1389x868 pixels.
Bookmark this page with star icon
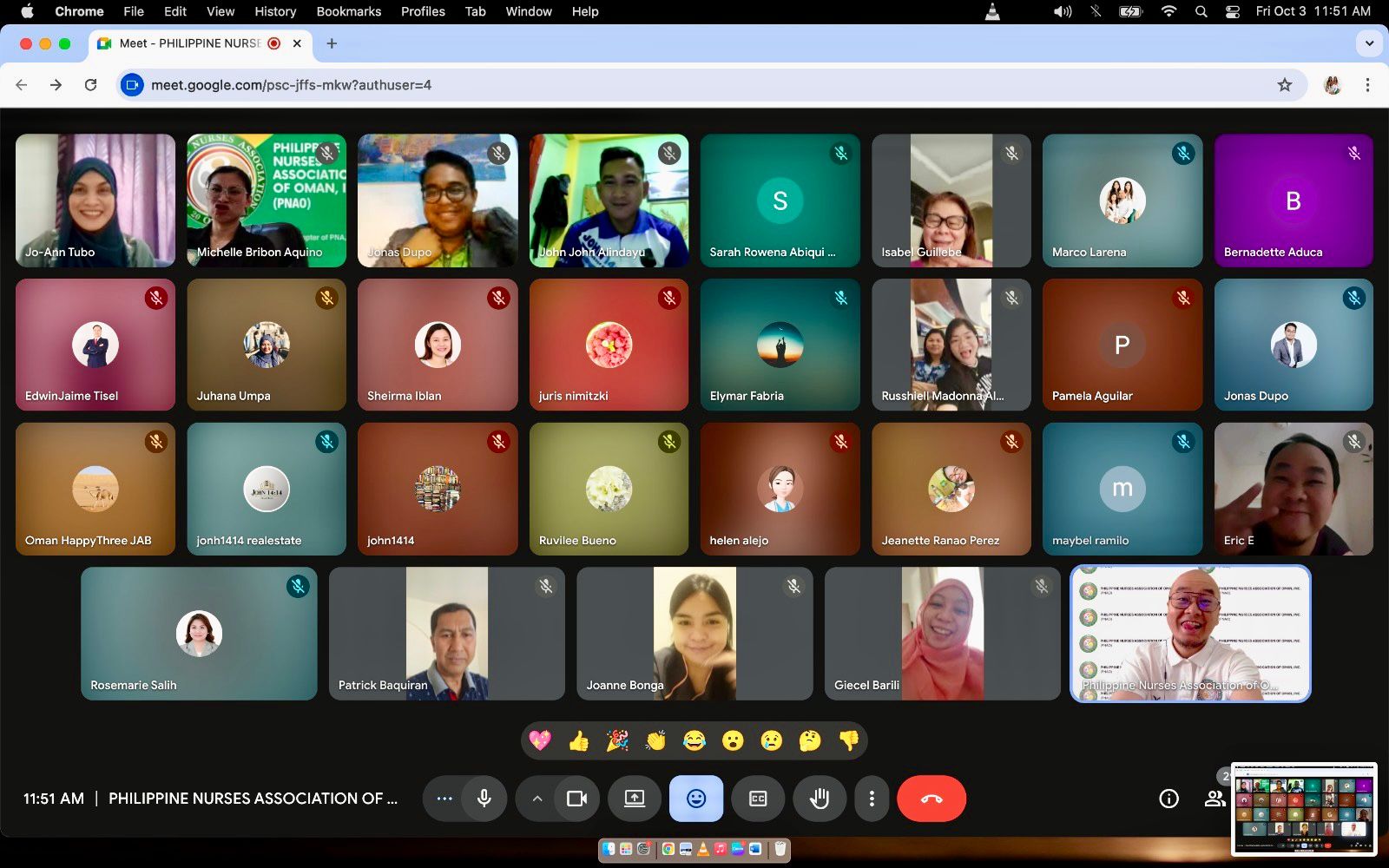coord(1284,85)
